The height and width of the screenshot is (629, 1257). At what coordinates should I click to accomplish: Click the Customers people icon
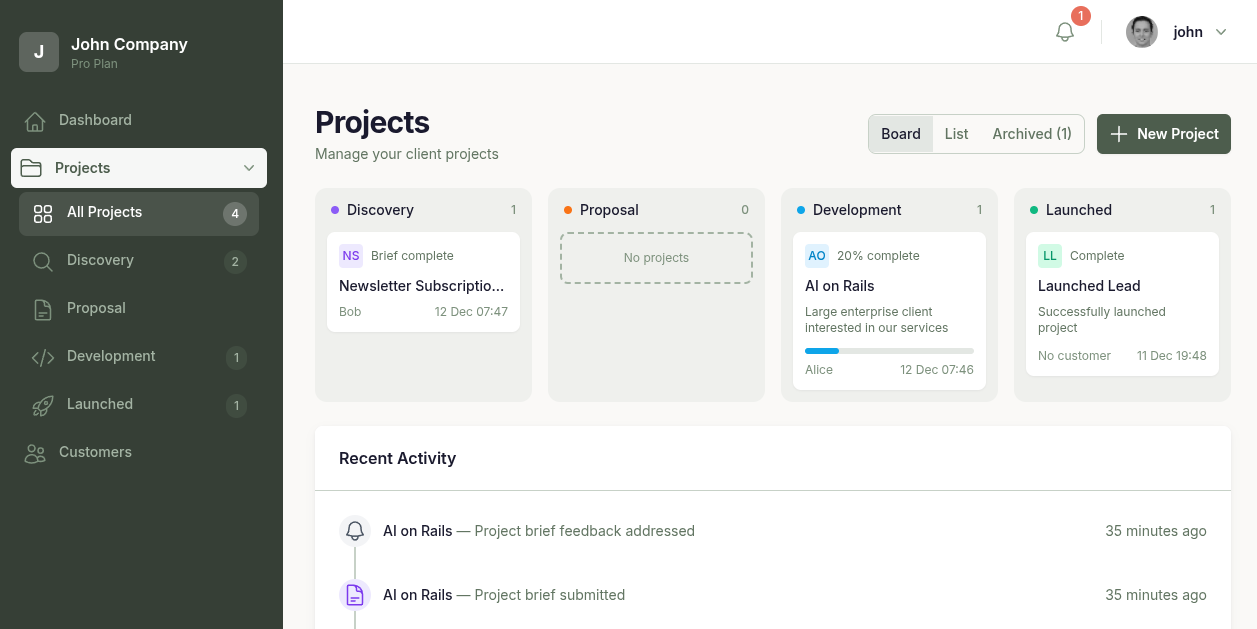click(35, 453)
